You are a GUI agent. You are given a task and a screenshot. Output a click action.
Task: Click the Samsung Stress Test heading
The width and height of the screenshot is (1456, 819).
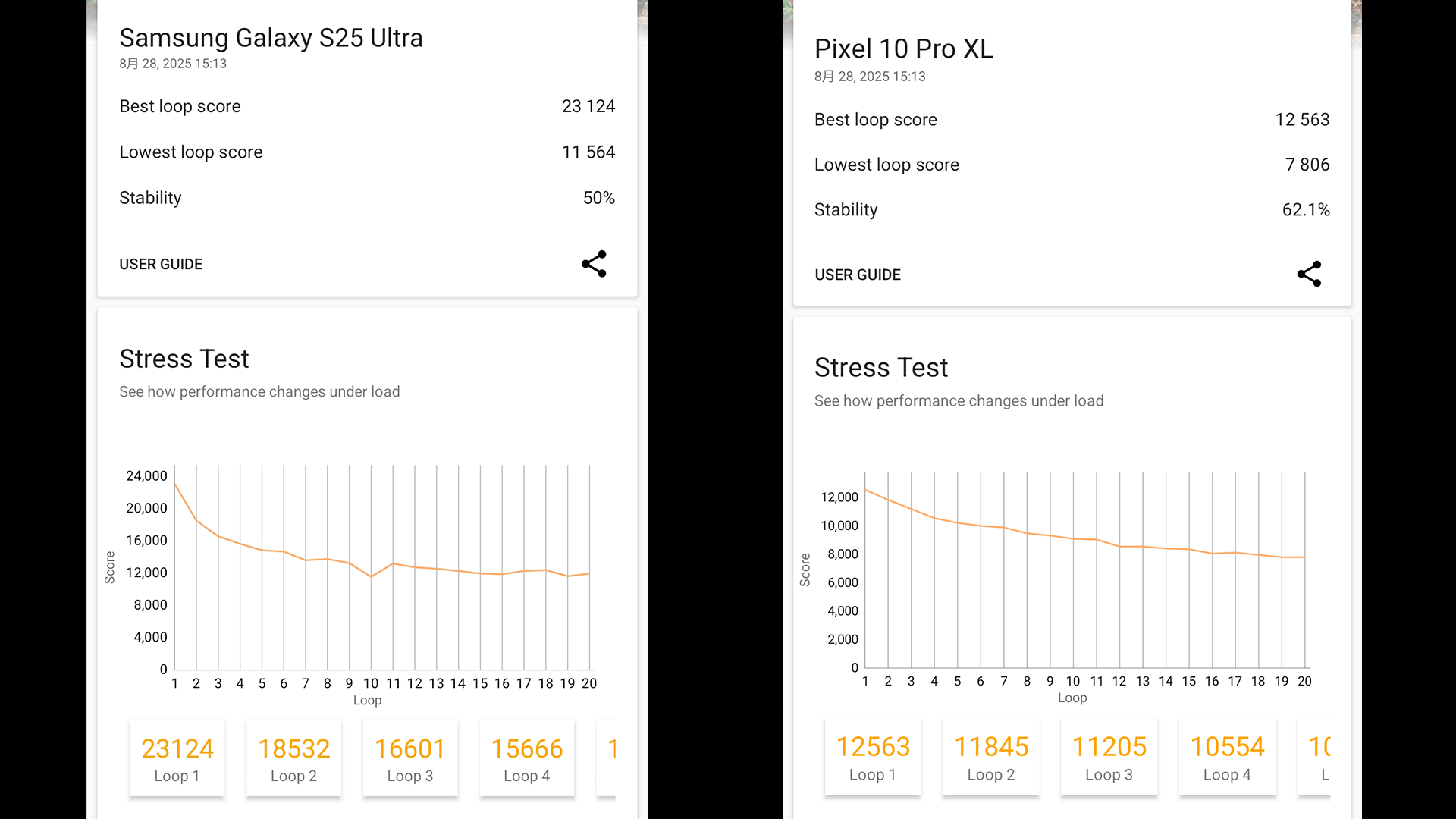click(184, 359)
